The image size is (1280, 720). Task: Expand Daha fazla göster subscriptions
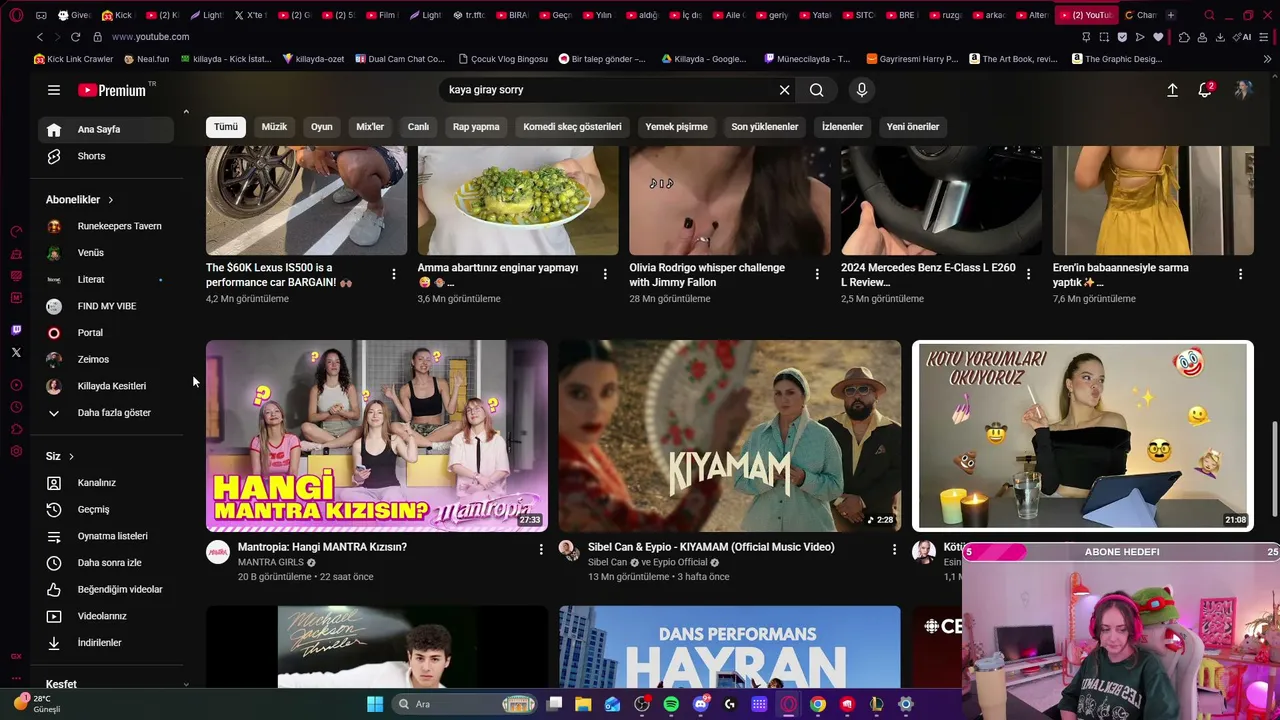click(106, 413)
